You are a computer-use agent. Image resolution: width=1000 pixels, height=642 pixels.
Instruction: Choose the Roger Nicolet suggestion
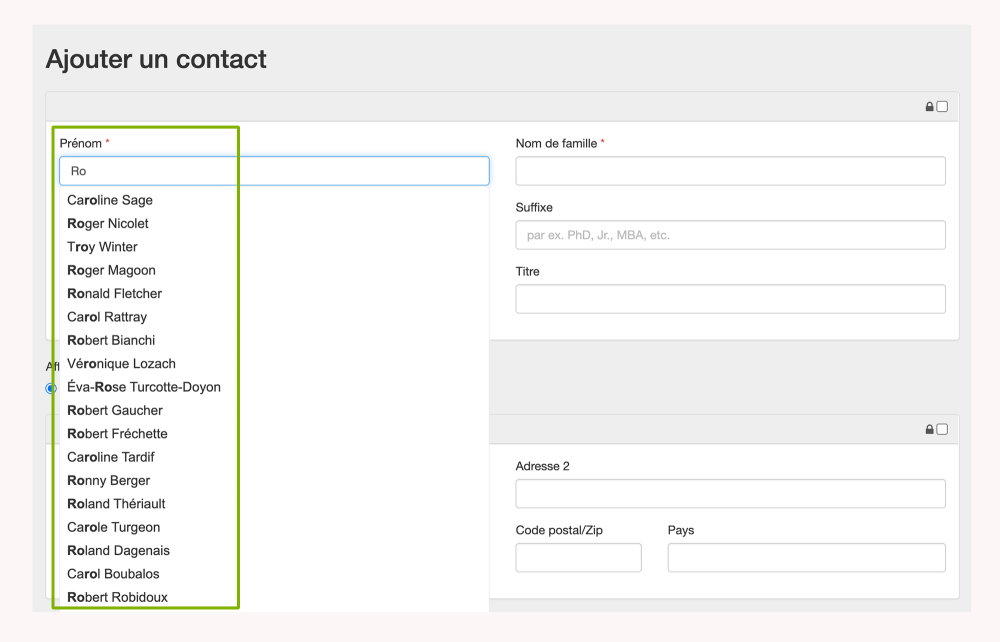point(108,223)
